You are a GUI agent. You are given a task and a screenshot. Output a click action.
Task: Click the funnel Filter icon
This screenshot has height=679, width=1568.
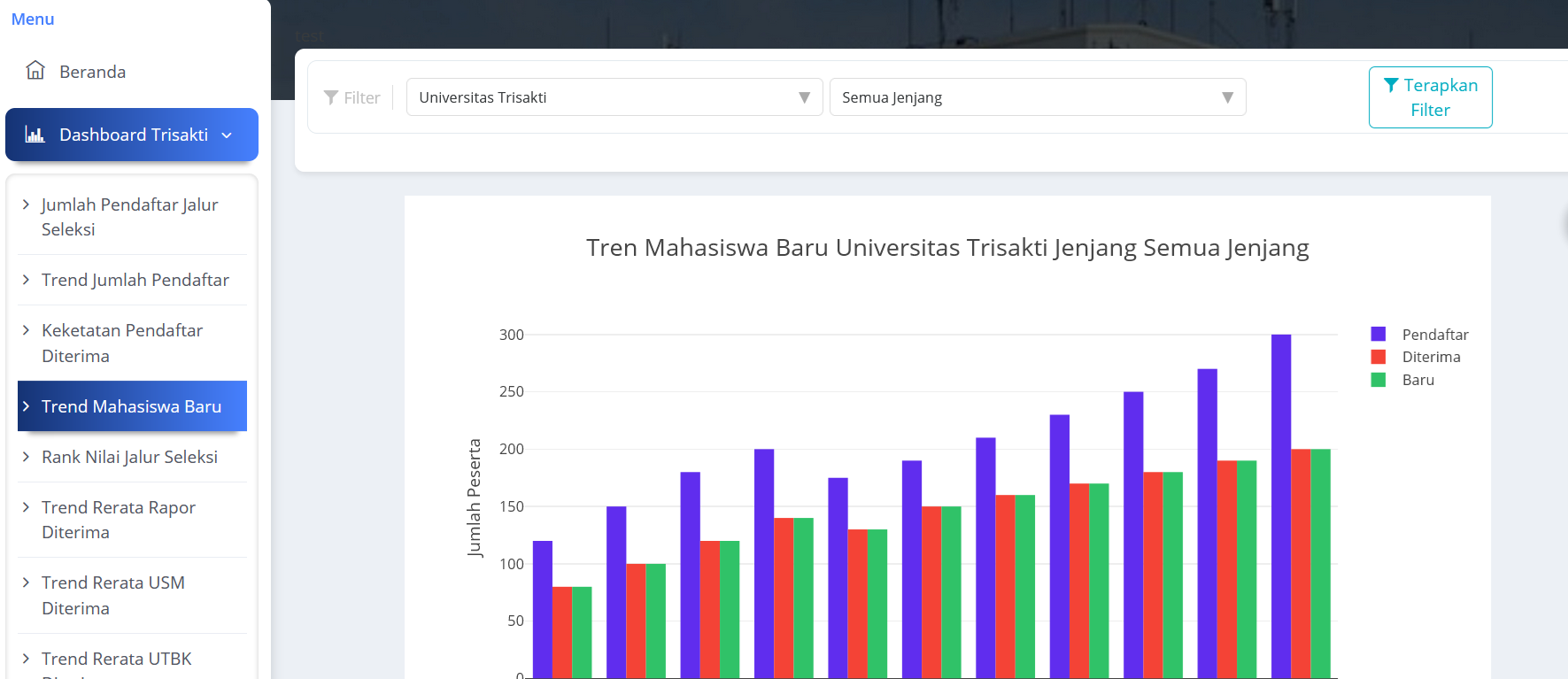click(331, 97)
